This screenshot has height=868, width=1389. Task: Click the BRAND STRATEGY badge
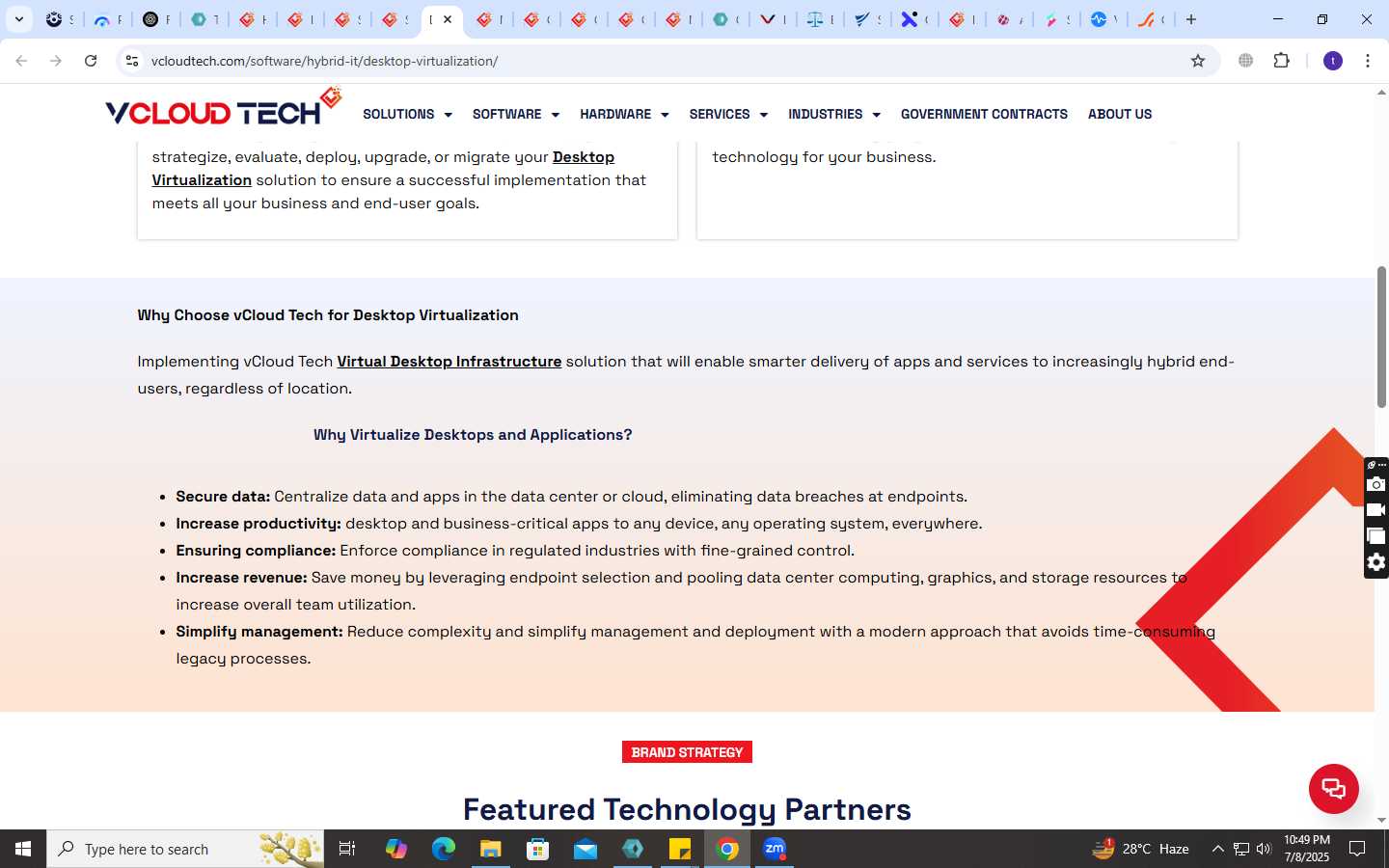tap(687, 752)
